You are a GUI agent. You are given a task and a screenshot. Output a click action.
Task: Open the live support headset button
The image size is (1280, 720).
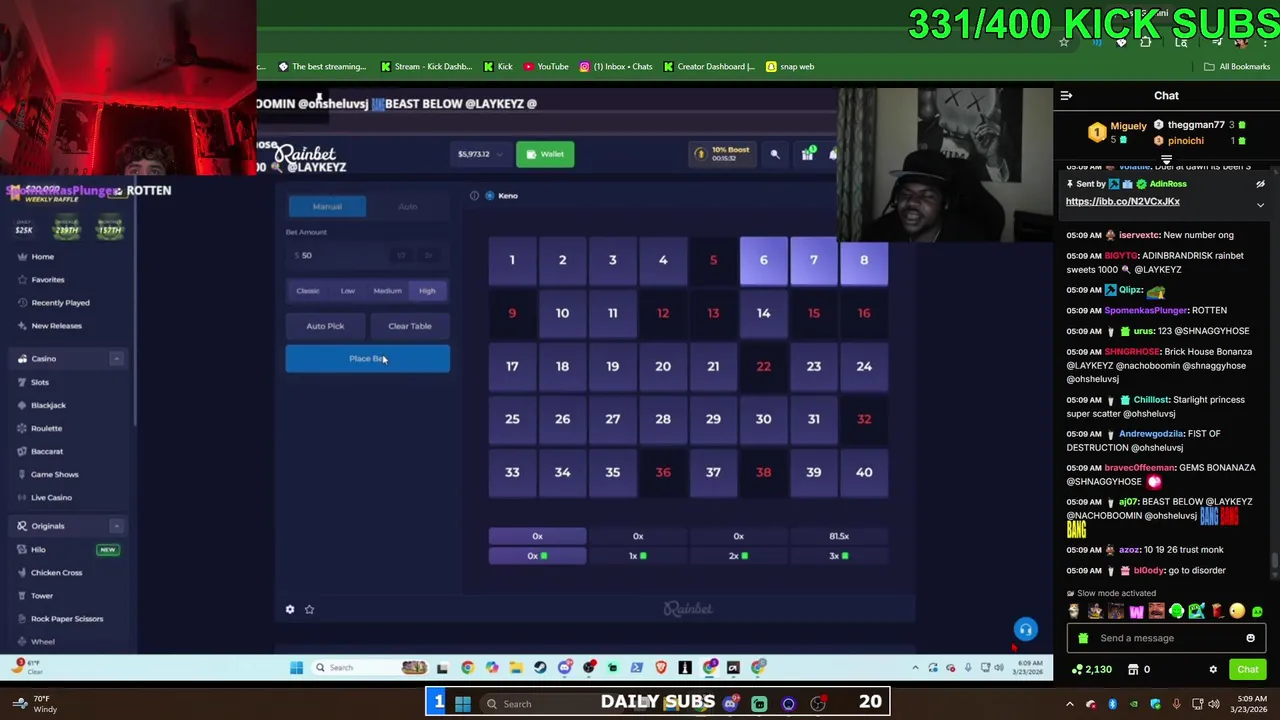click(x=1025, y=629)
